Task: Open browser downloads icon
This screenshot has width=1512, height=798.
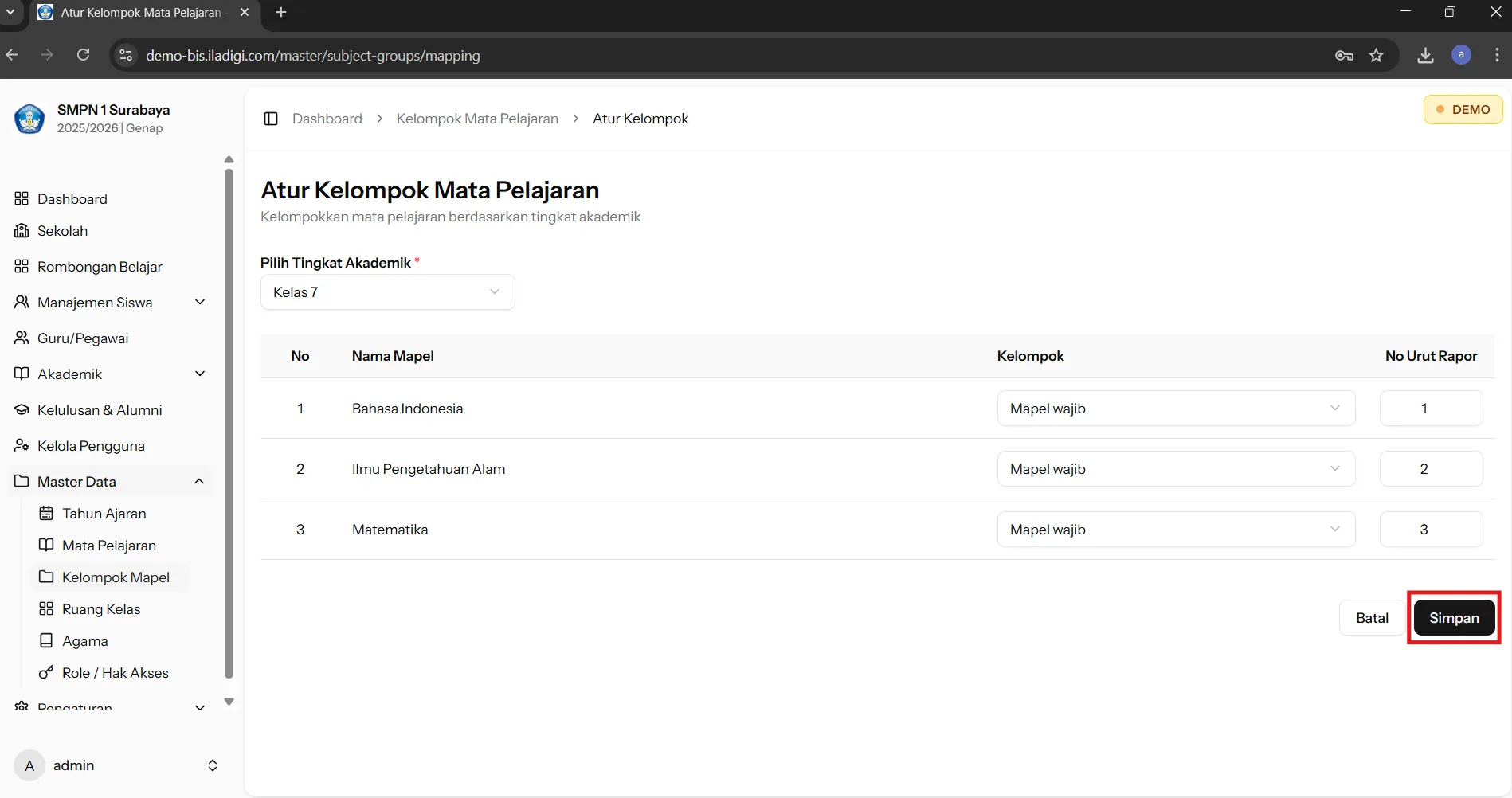Action: tap(1425, 55)
